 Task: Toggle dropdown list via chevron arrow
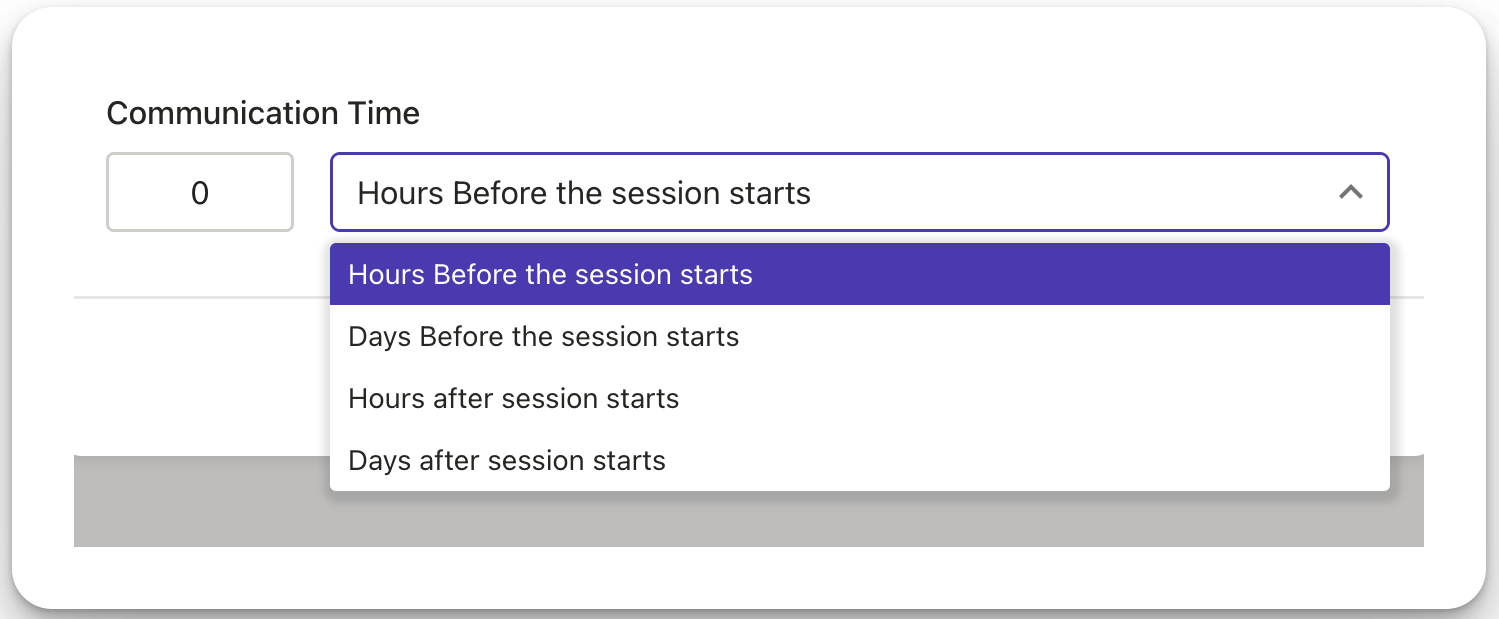coord(1350,192)
